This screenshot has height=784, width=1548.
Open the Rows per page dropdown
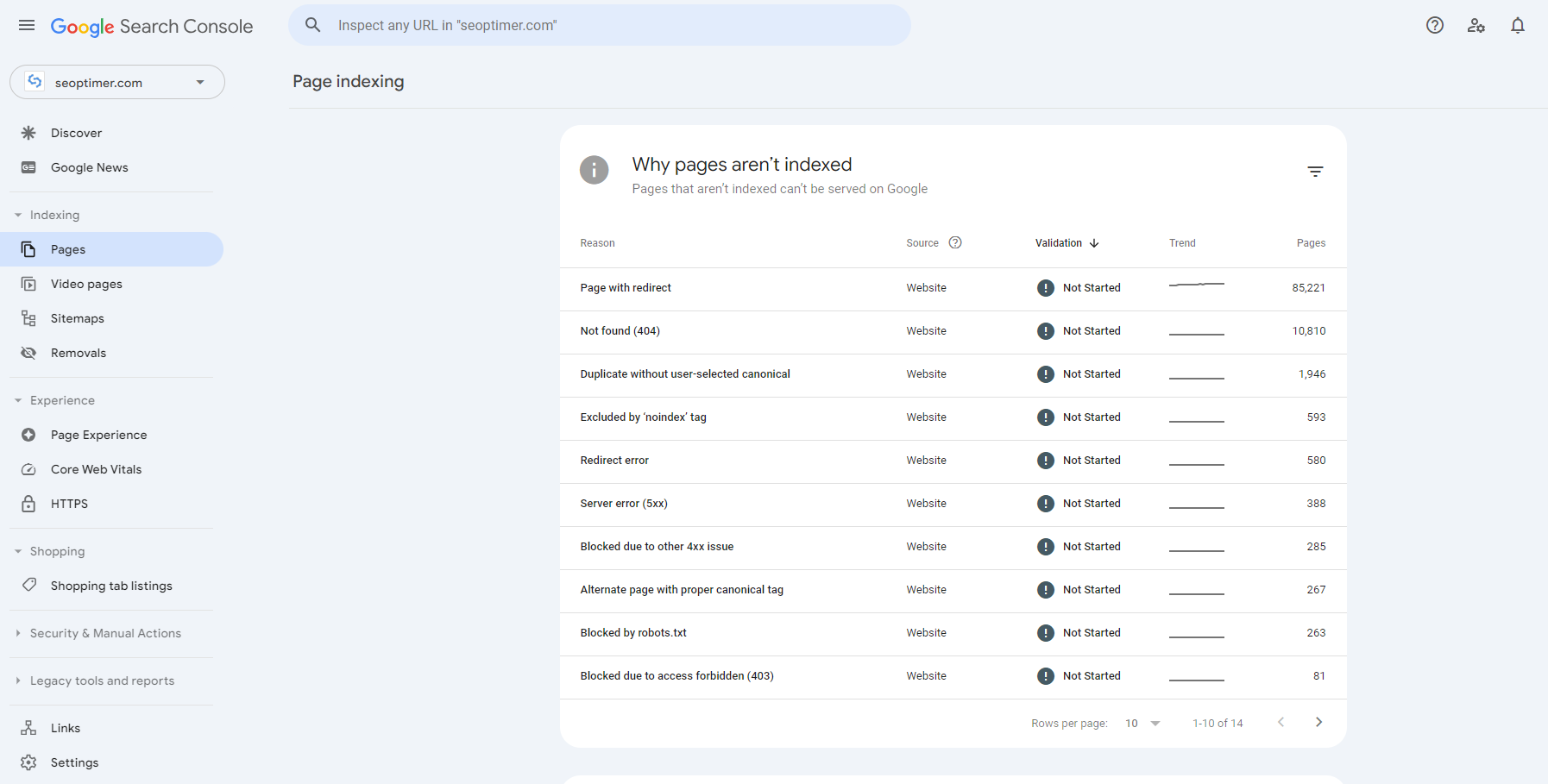click(1142, 724)
